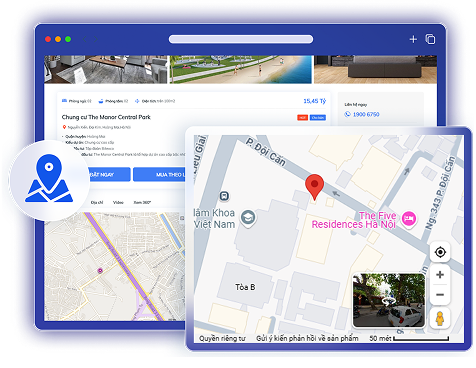The width and height of the screenshot is (476, 368).
Task: Click the bus station icon on map
Action: [x=224, y=196]
